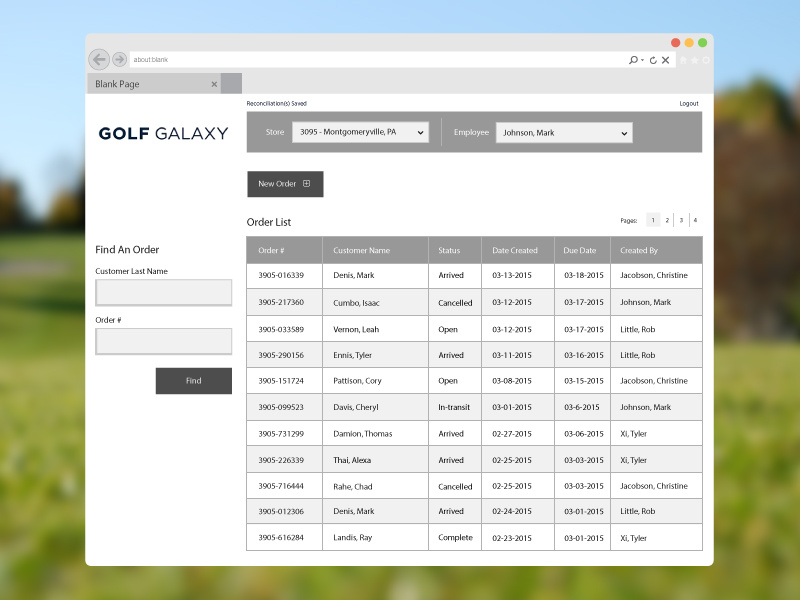Open the Store dropdown showing 3095 - Montgomeryville, PA
The height and width of the screenshot is (600, 800).
coord(360,132)
